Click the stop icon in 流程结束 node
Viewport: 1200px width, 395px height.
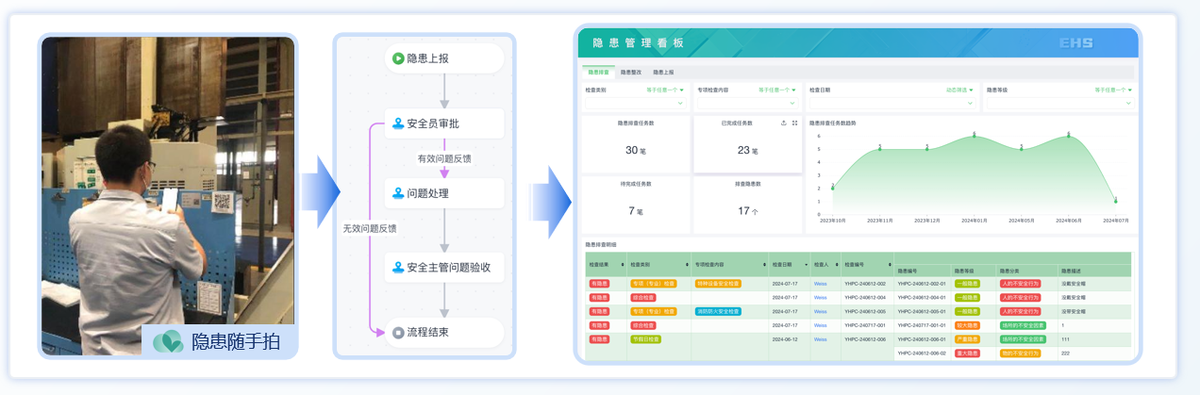click(x=398, y=332)
